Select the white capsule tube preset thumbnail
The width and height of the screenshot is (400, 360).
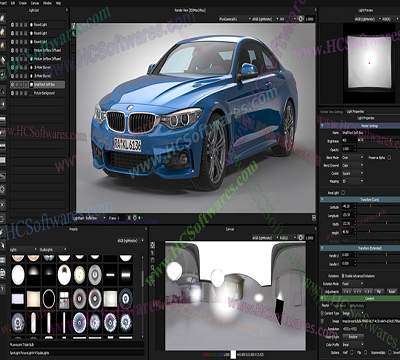pyautogui.click(x=33, y=323)
